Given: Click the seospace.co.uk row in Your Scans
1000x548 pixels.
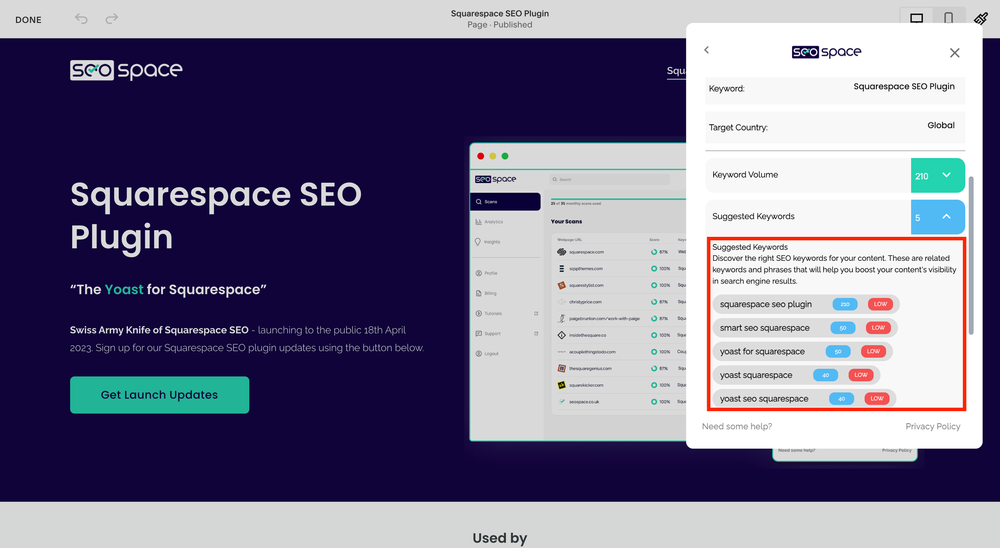Looking at the screenshot, I should click(619, 402).
